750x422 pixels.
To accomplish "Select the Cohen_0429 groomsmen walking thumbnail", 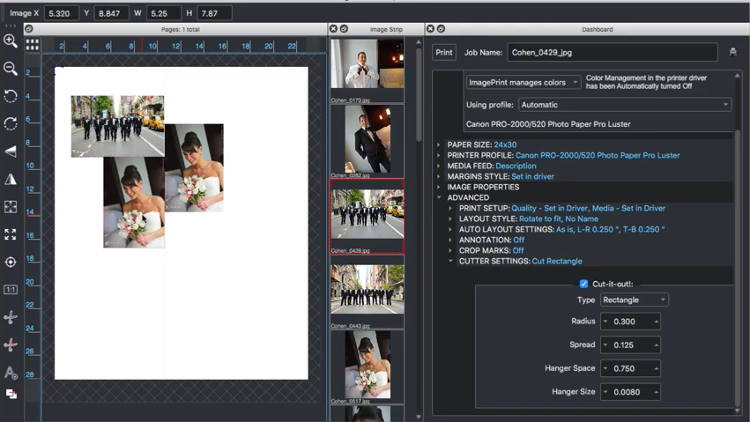I will tap(367, 214).
